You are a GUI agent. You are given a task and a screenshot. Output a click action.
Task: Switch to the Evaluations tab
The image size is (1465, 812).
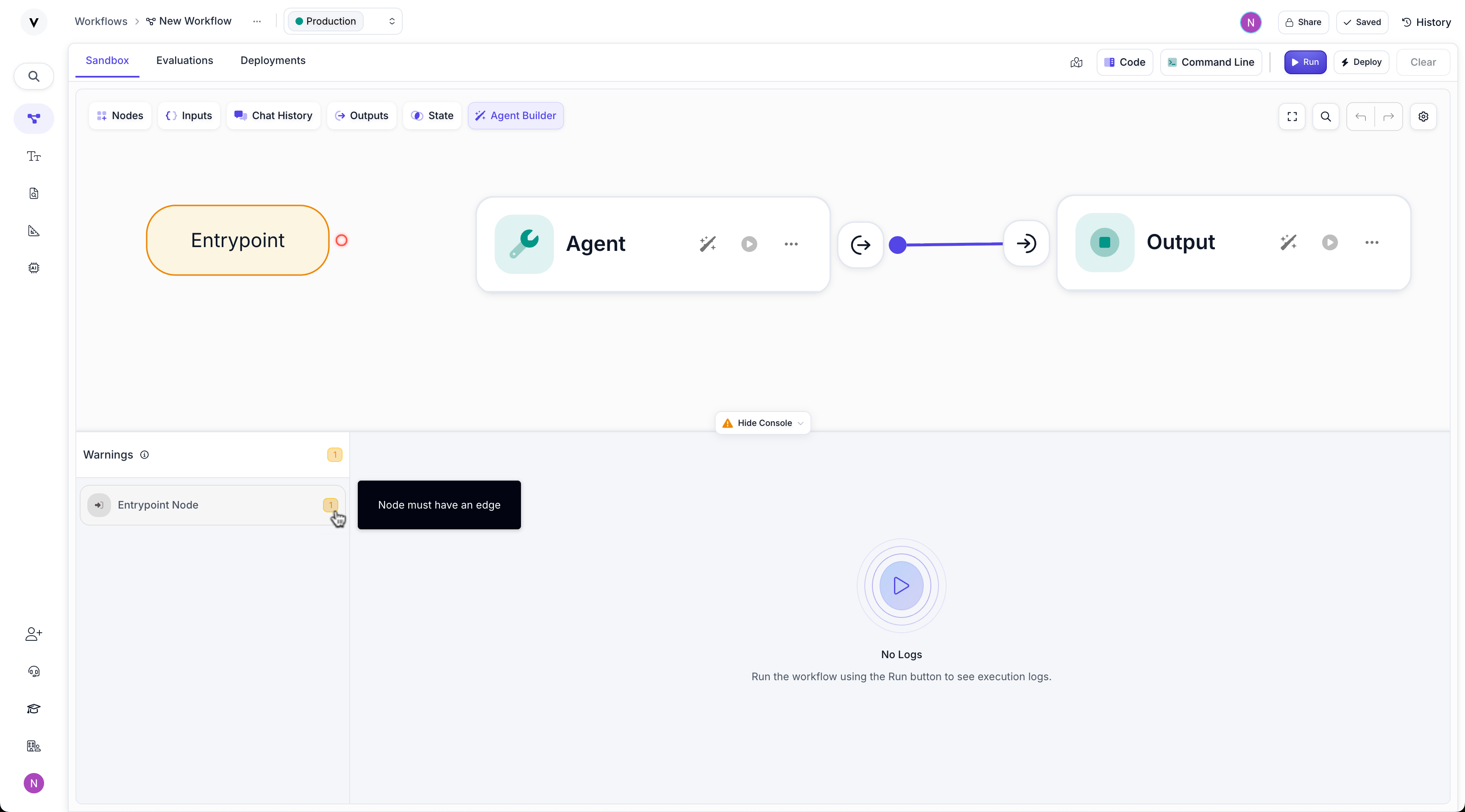(x=184, y=60)
